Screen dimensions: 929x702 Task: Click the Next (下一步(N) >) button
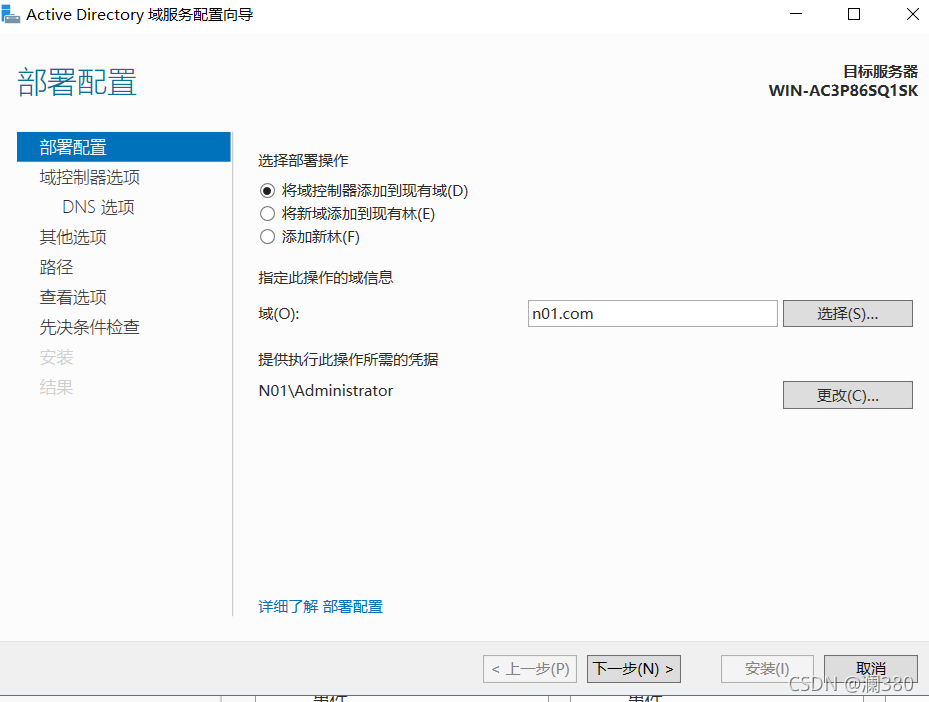pyautogui.click(x=633, y=669)
